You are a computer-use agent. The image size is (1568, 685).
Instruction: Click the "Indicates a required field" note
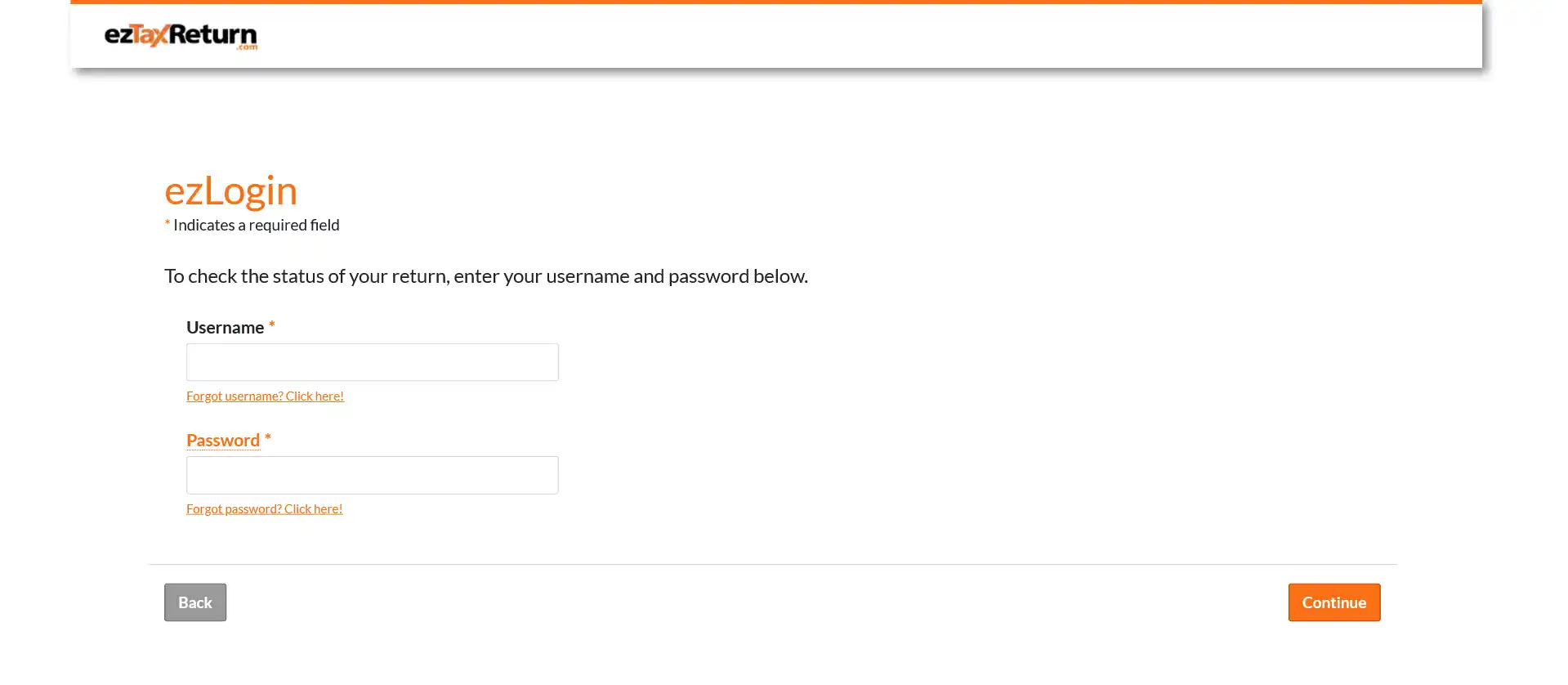(x=256, y=226)
